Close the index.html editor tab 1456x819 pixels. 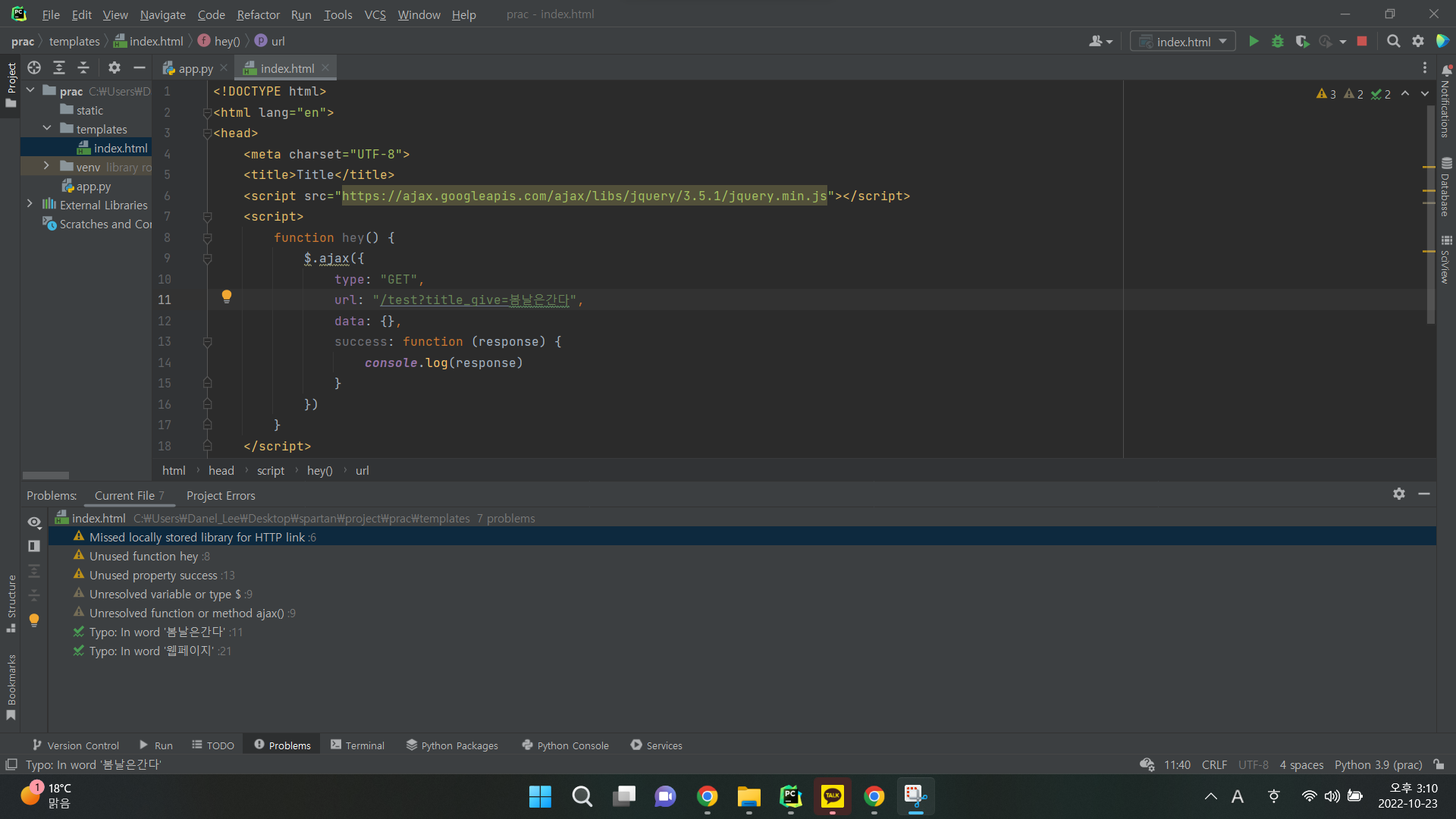pyautogui.click(x=325, y=67)
